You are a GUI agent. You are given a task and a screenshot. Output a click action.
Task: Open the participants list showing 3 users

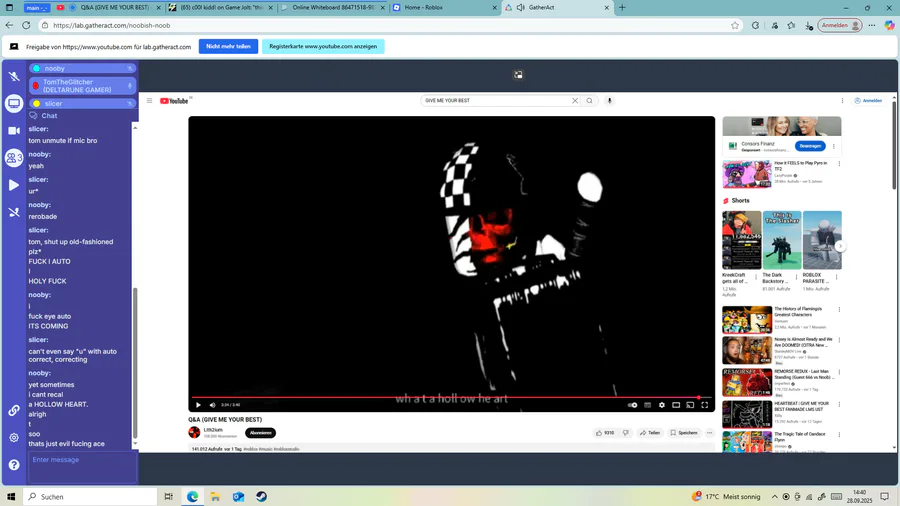14,158
